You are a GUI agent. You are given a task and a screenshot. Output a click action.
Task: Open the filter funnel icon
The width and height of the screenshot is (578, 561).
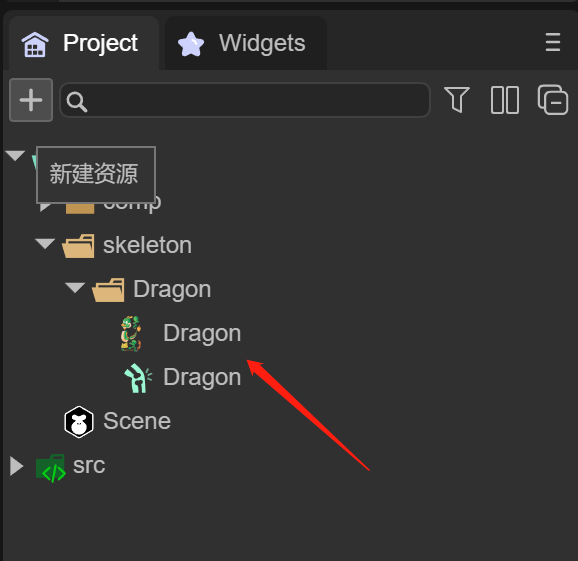coord(457,100)
